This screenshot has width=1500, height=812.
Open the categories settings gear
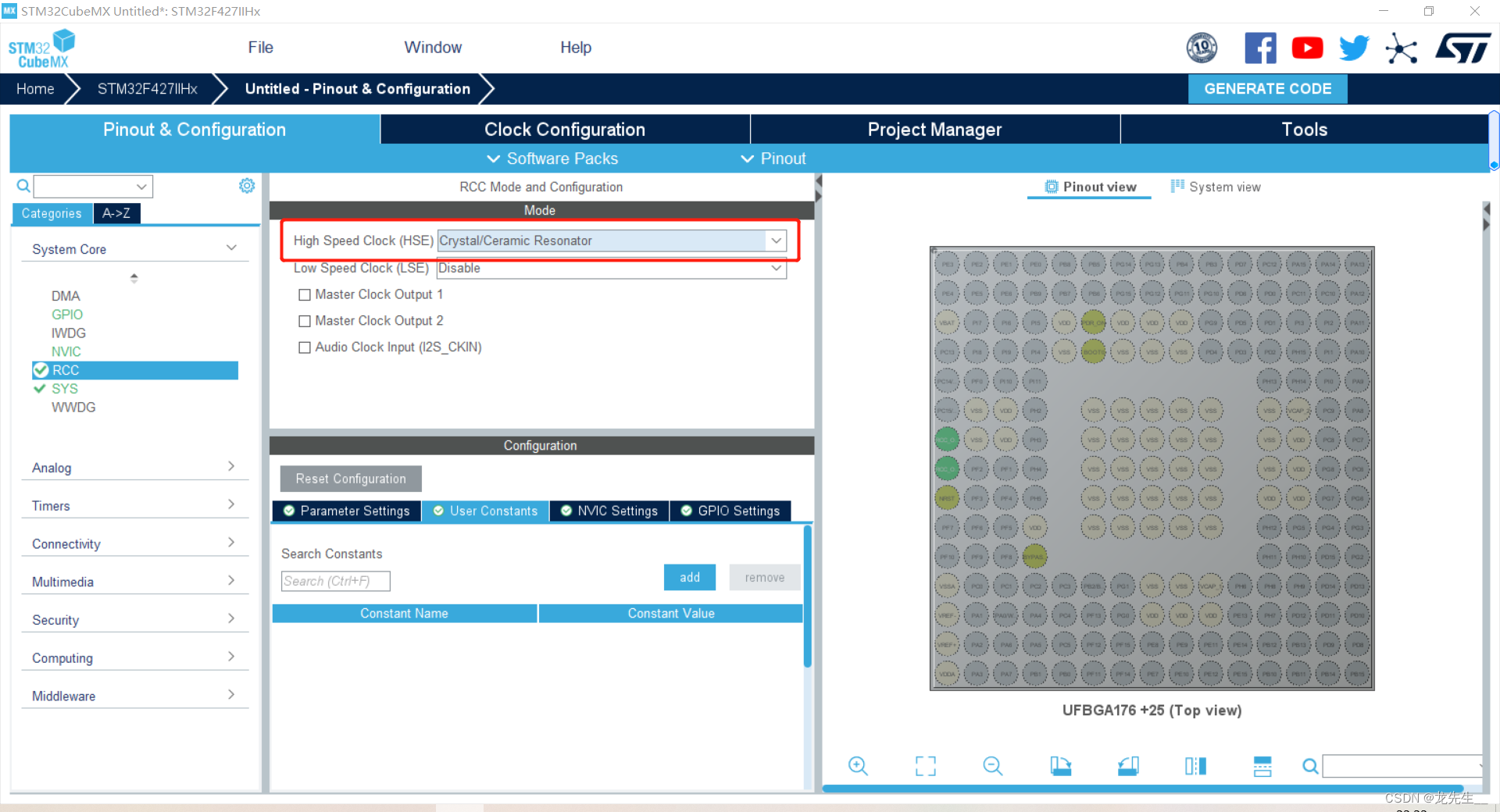(247, 186)
